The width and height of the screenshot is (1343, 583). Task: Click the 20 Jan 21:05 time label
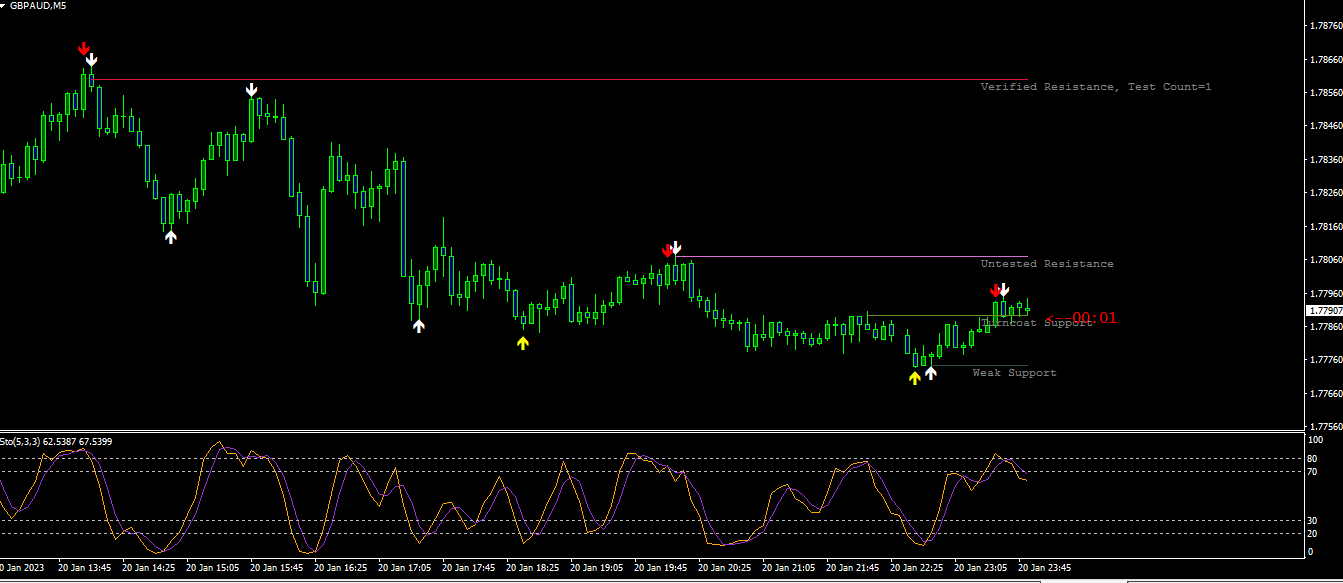tap(788, 567)
